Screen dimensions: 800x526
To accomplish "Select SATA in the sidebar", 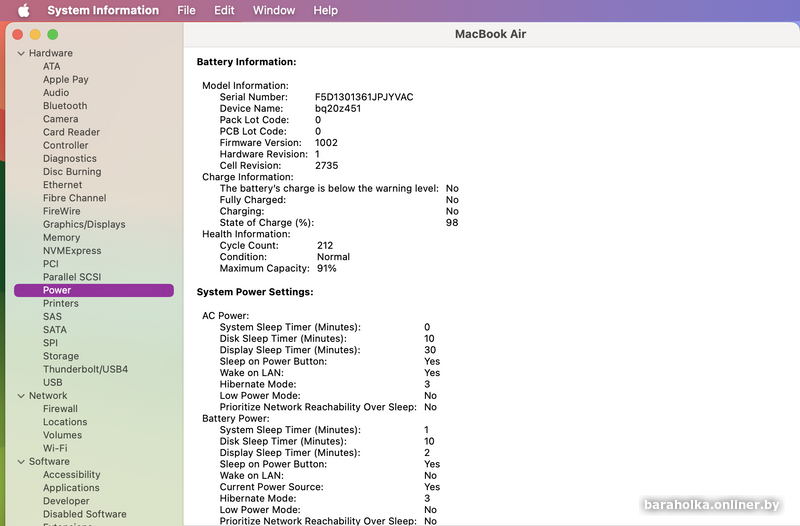I will click(55, 330).
